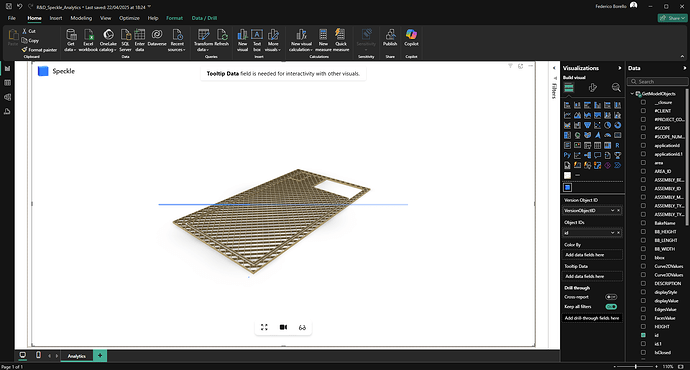Click the Format painter
Screen dimensions: 690x370
click(x=39, y=50)
